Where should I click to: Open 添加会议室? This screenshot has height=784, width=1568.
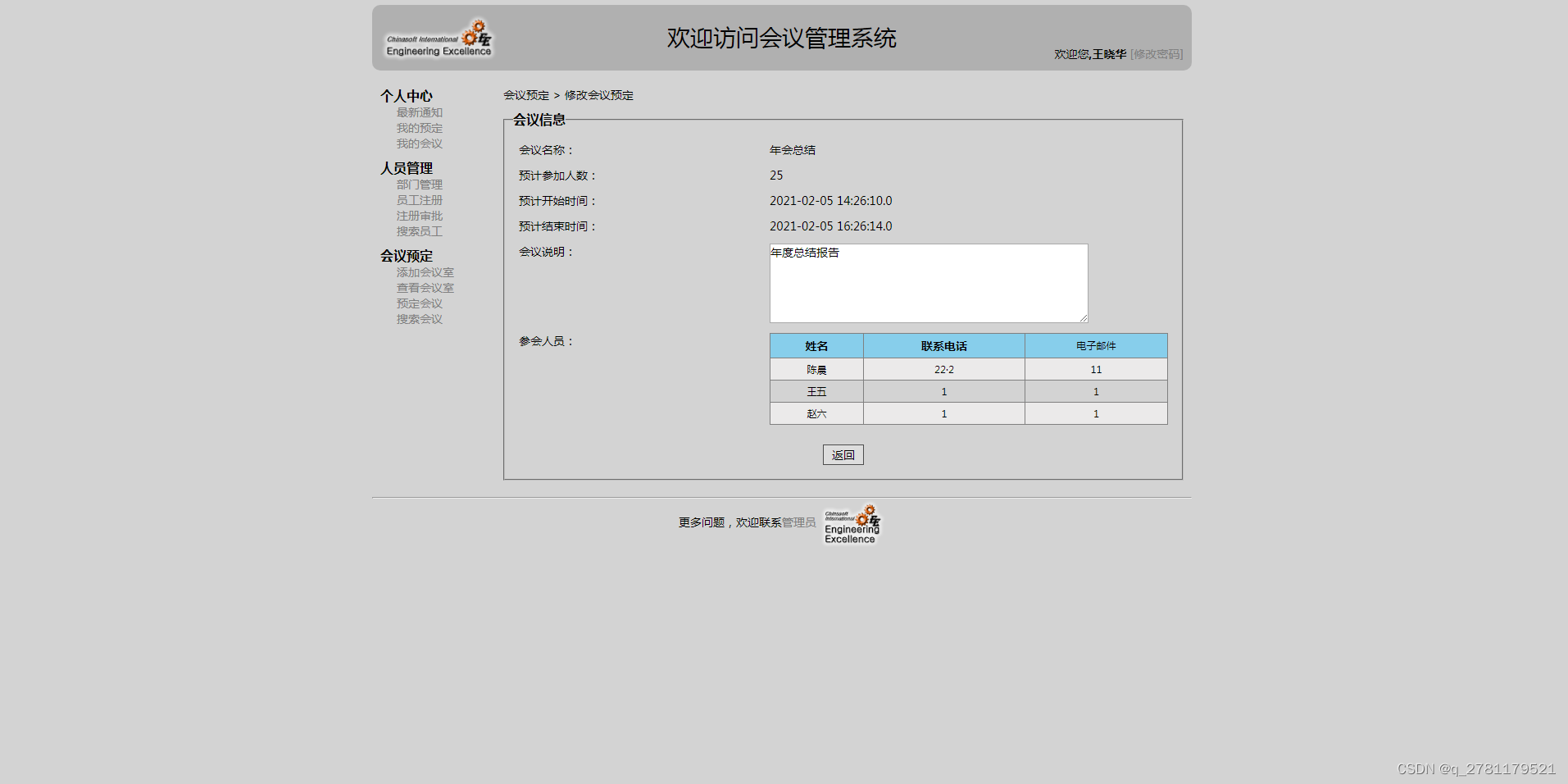[x=425, y=272]
